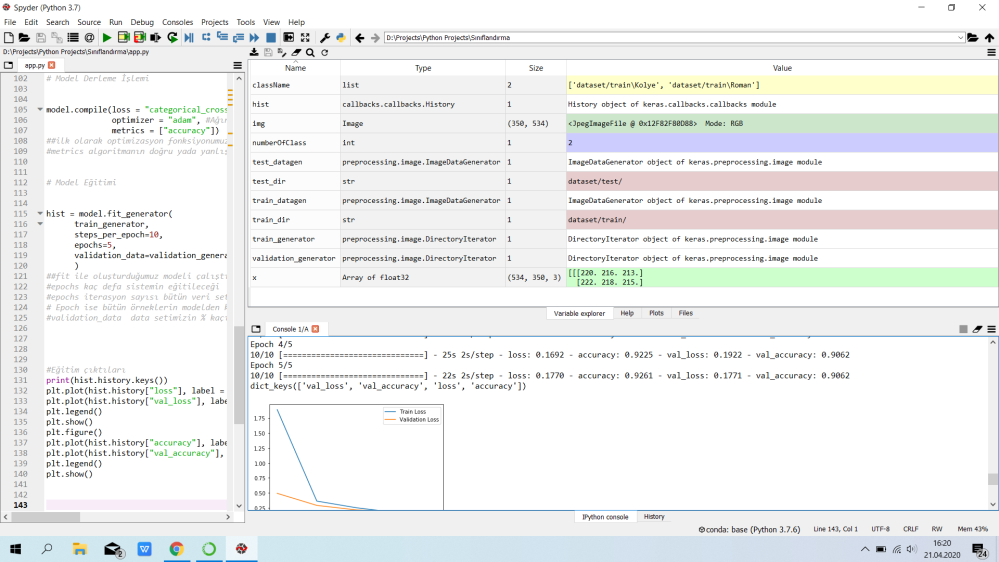
Task: Maximize current pane icon
Action: point(289,38)
